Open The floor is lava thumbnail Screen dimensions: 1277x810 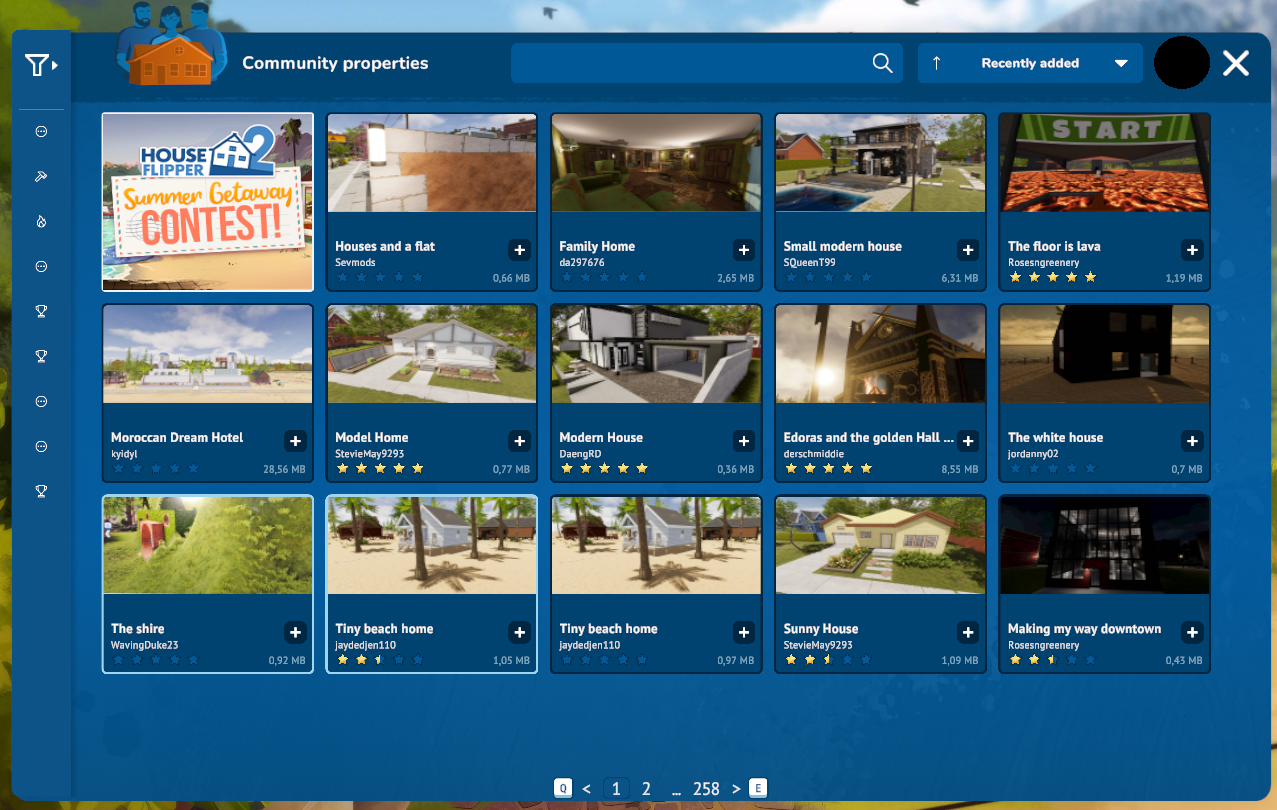click(x=1104, y=162)
